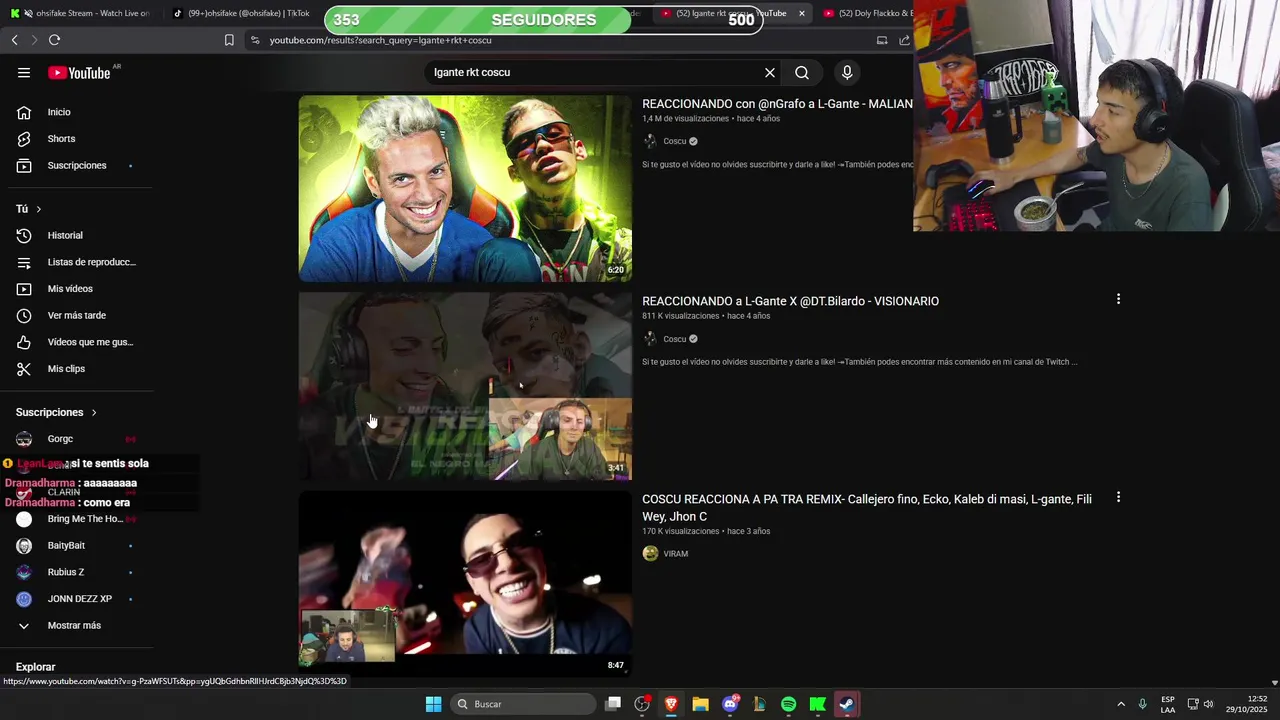Open more options for VISIONARIO video
This screenshot has width=1280, height=720.
click(1118, 299)
